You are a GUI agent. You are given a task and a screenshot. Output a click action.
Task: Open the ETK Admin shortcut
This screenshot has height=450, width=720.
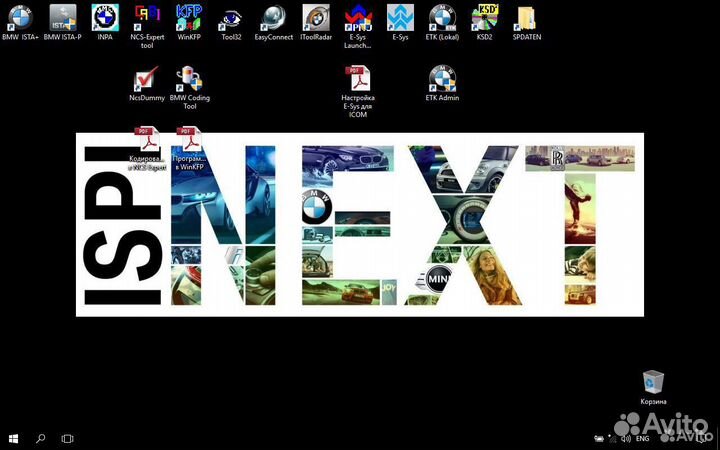[442, 79]
